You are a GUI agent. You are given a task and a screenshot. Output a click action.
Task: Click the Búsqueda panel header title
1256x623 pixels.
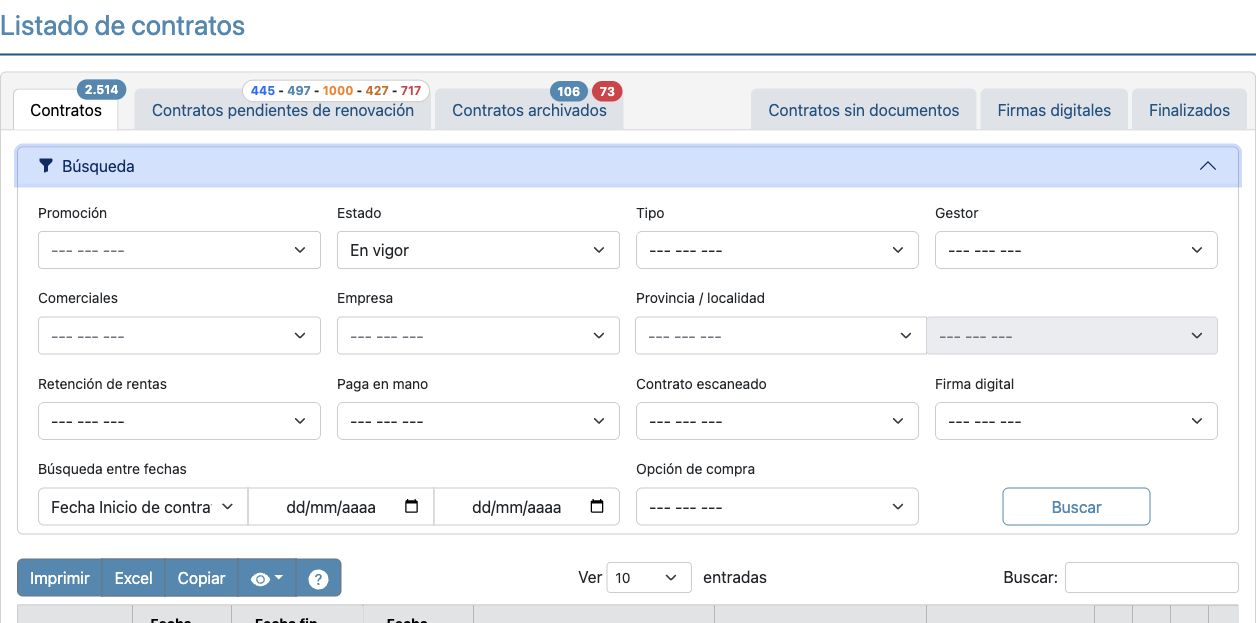pyautogui.click(x=98, y=166)
